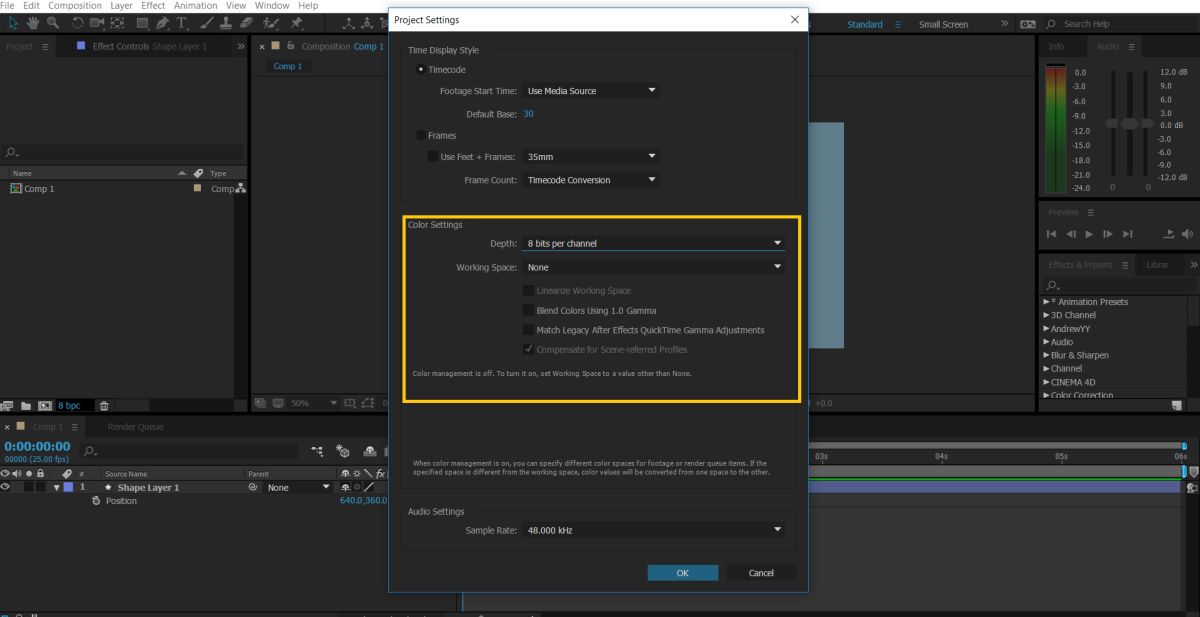The image size is (1200, 617).
Task: Open the Footage Start Time dropdown
Action: tap(590, 91)
